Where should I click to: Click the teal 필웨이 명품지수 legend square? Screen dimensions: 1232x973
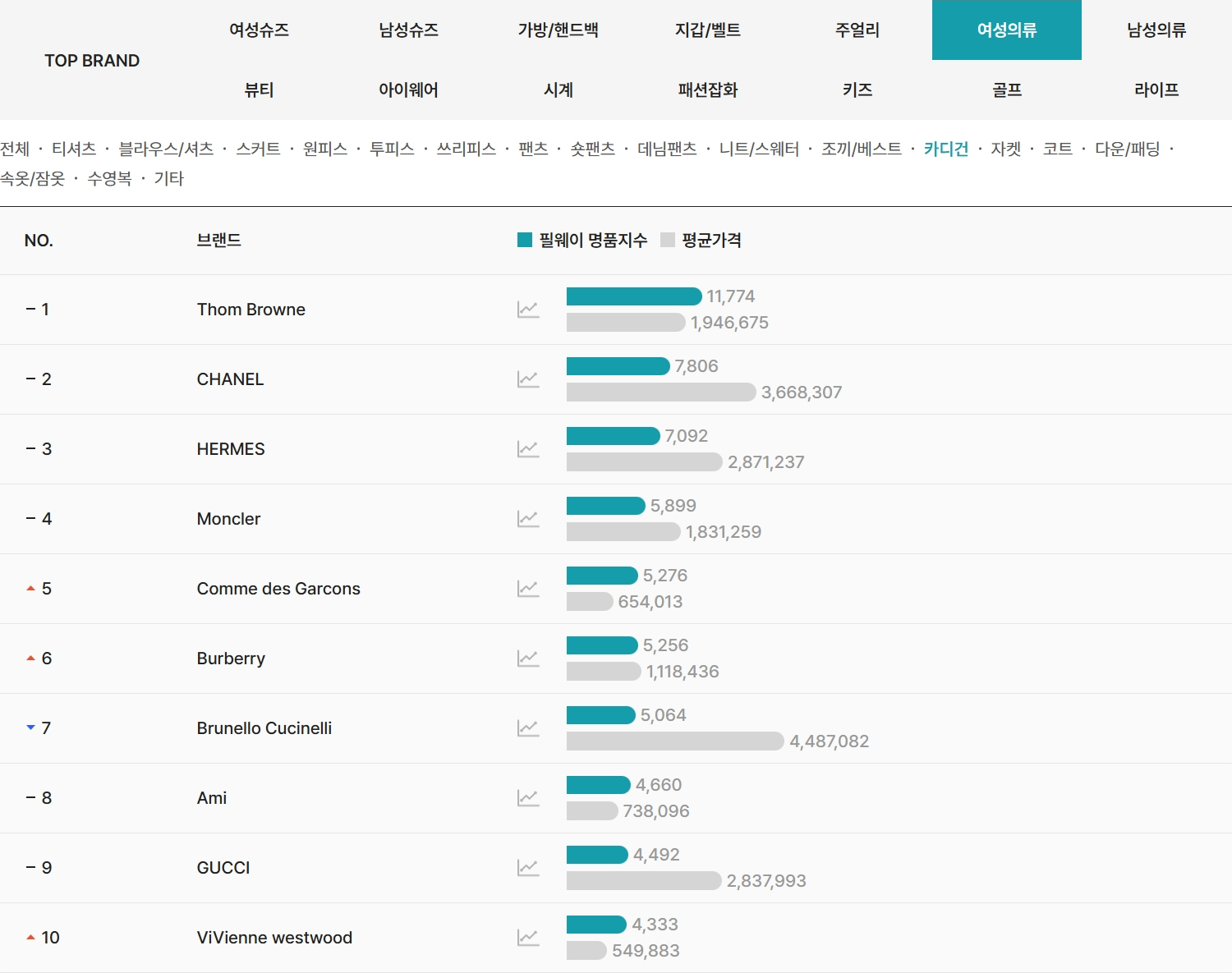[x=525, y=240]
